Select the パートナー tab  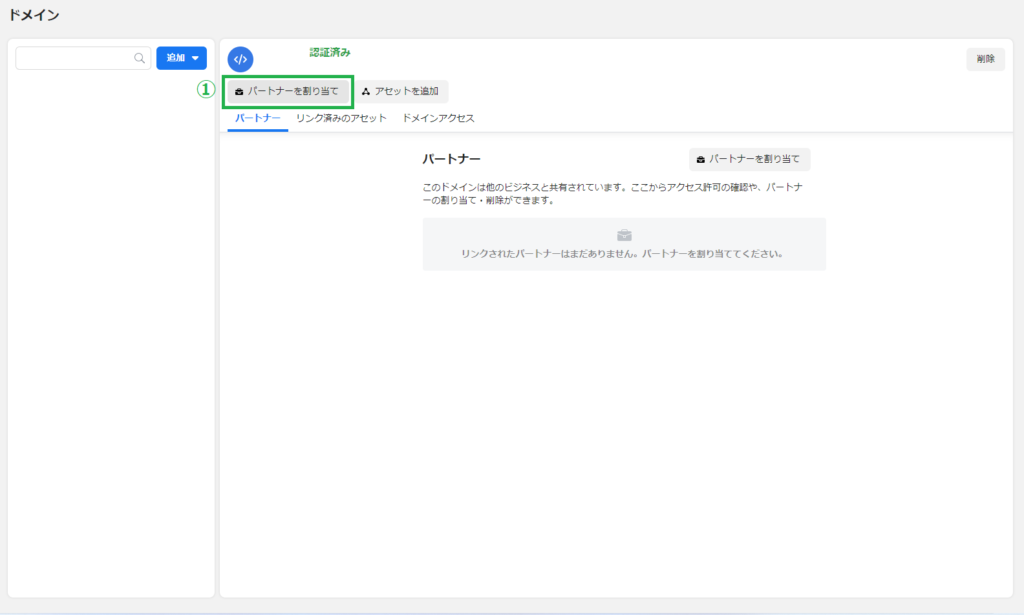(257, 118)
